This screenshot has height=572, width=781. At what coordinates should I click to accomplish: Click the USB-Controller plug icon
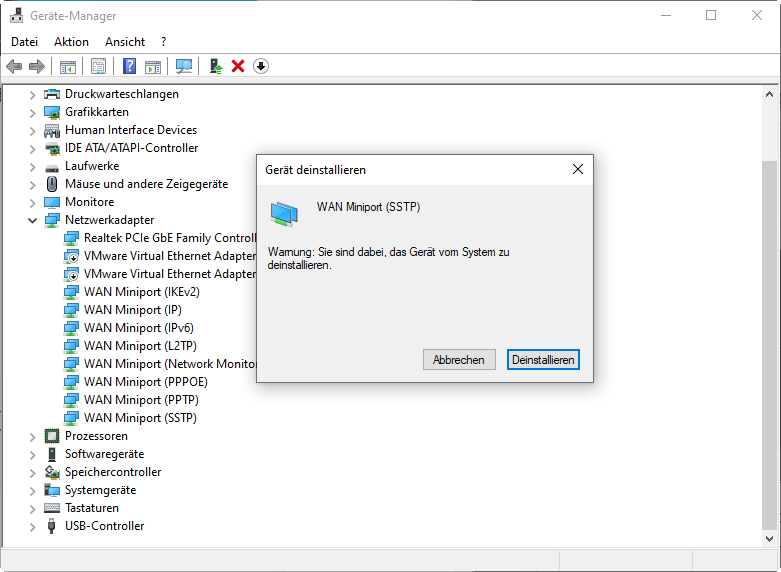[51, 526]
